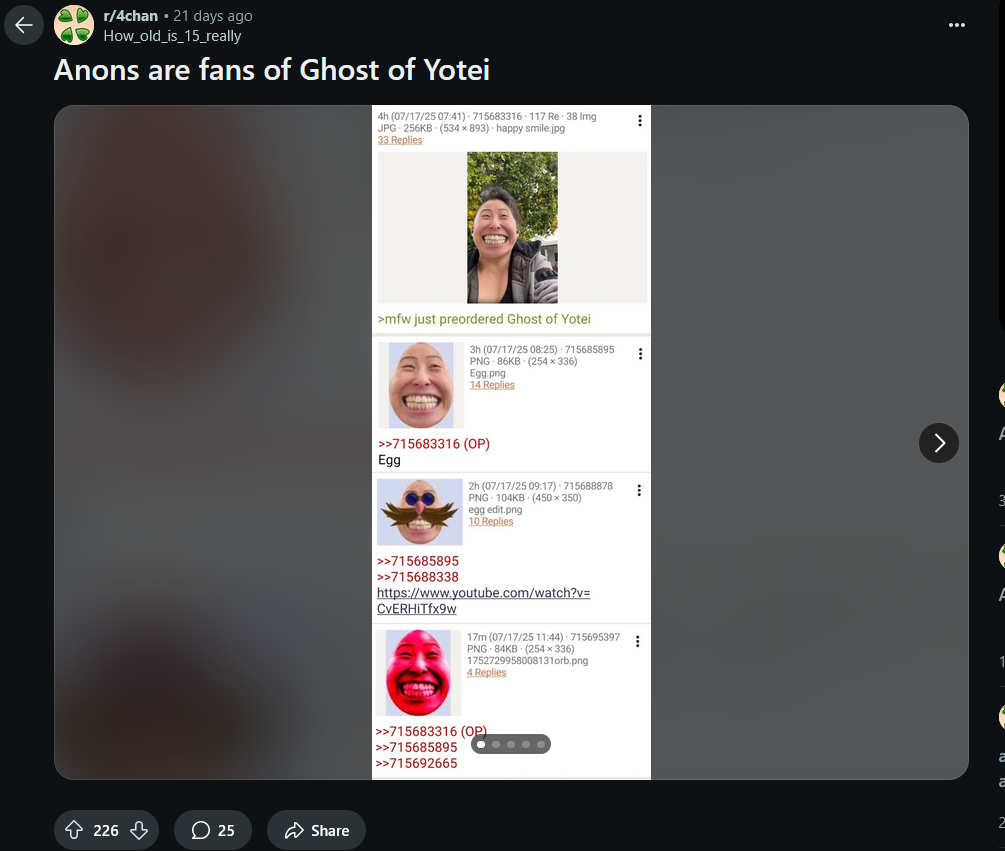
Task: Open the 14 Replies link
Action: tap(492, 384)
